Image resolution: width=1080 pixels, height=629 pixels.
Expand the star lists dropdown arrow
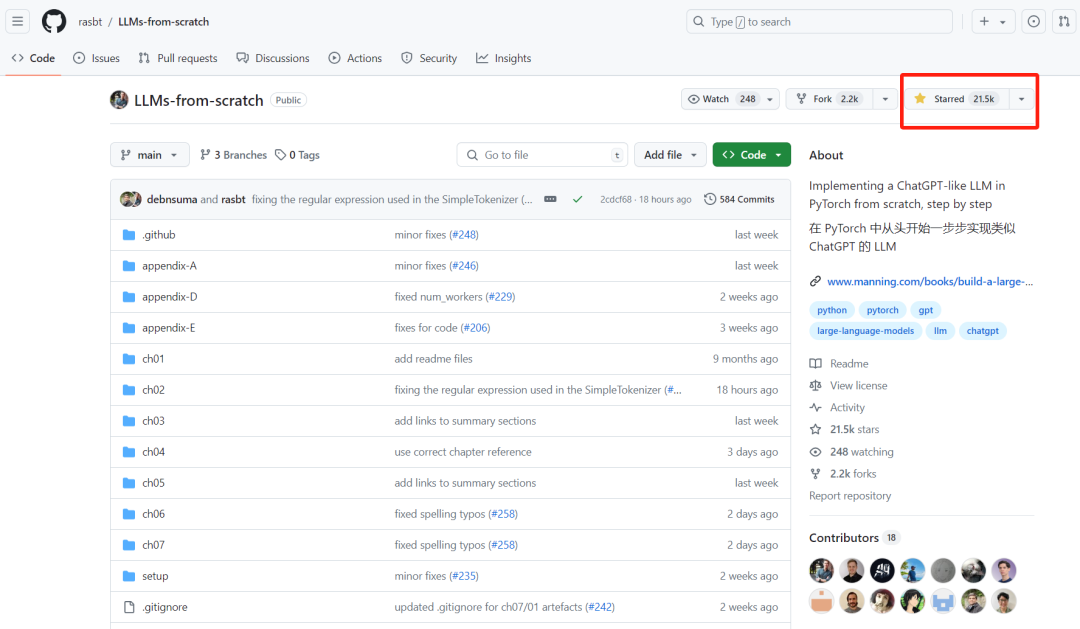pos(1021,99)
